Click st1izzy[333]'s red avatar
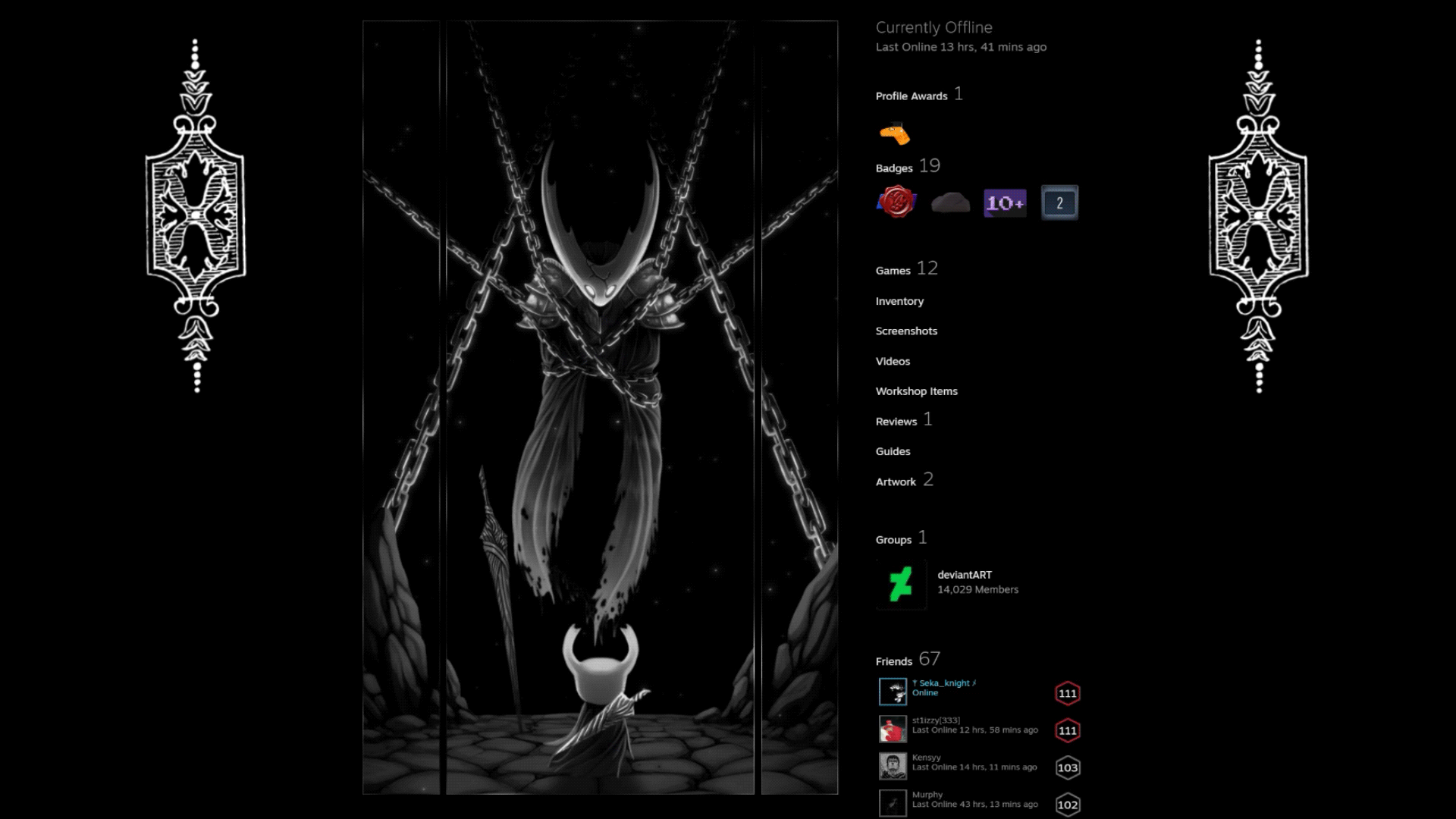Image resolution: width=1456 pixels, height=819 pixels. pos(893,729)
